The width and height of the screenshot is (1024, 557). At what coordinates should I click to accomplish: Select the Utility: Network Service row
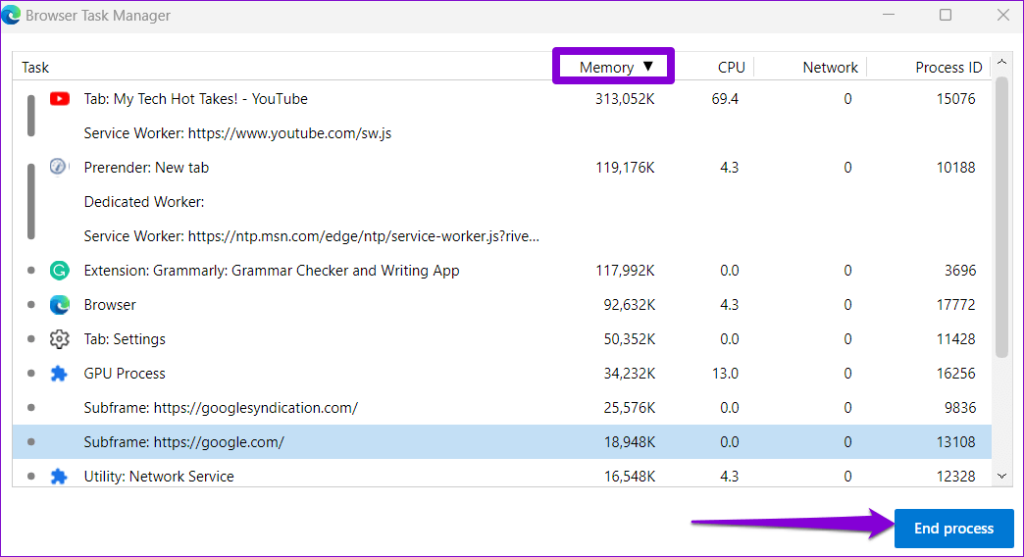pyautogui.click(x=502, y=476)
